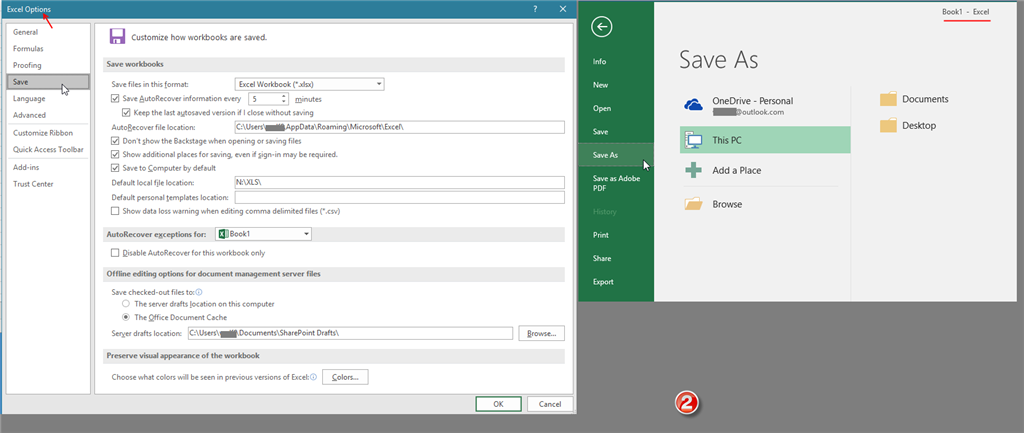1024x433 pixels.
Task: Click in the Default local file location field
Action: point(400,182)
